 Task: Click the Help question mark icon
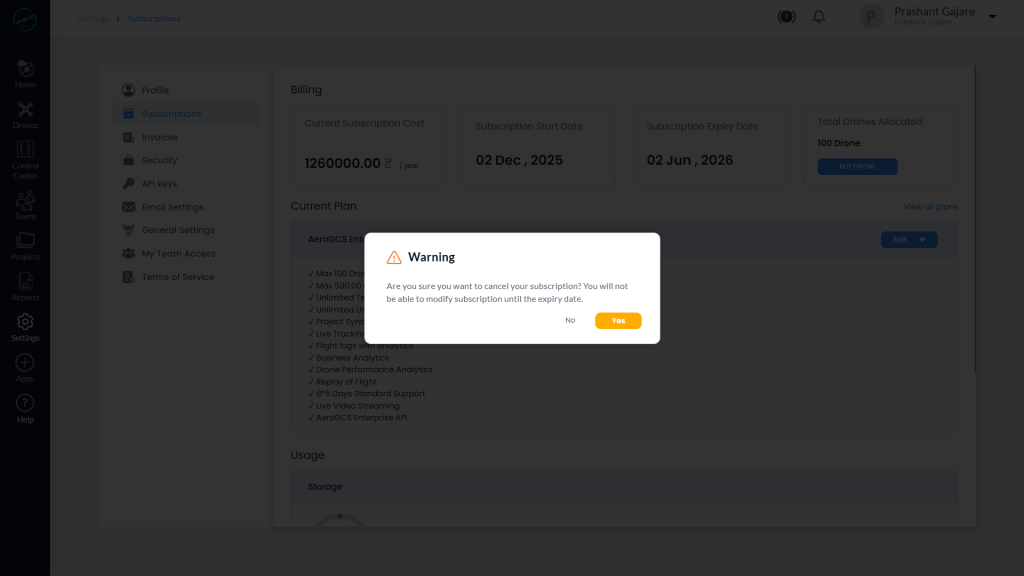24,404
